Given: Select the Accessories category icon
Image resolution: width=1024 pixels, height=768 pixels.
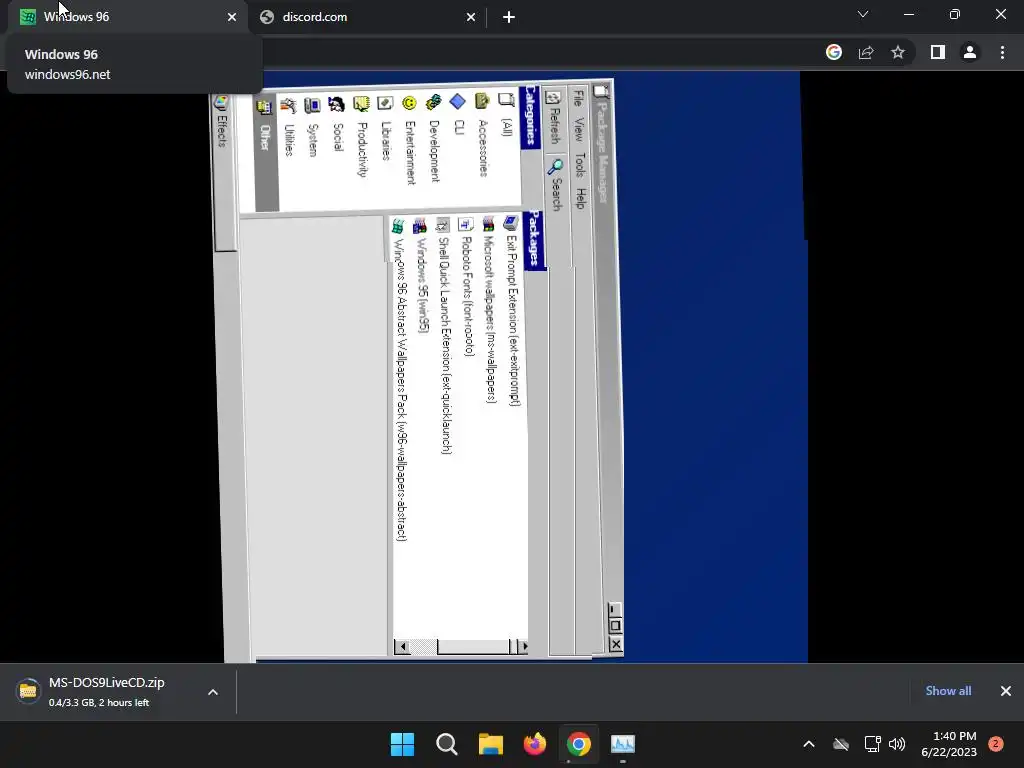Looking at the screenshot, I should point(482,101).
